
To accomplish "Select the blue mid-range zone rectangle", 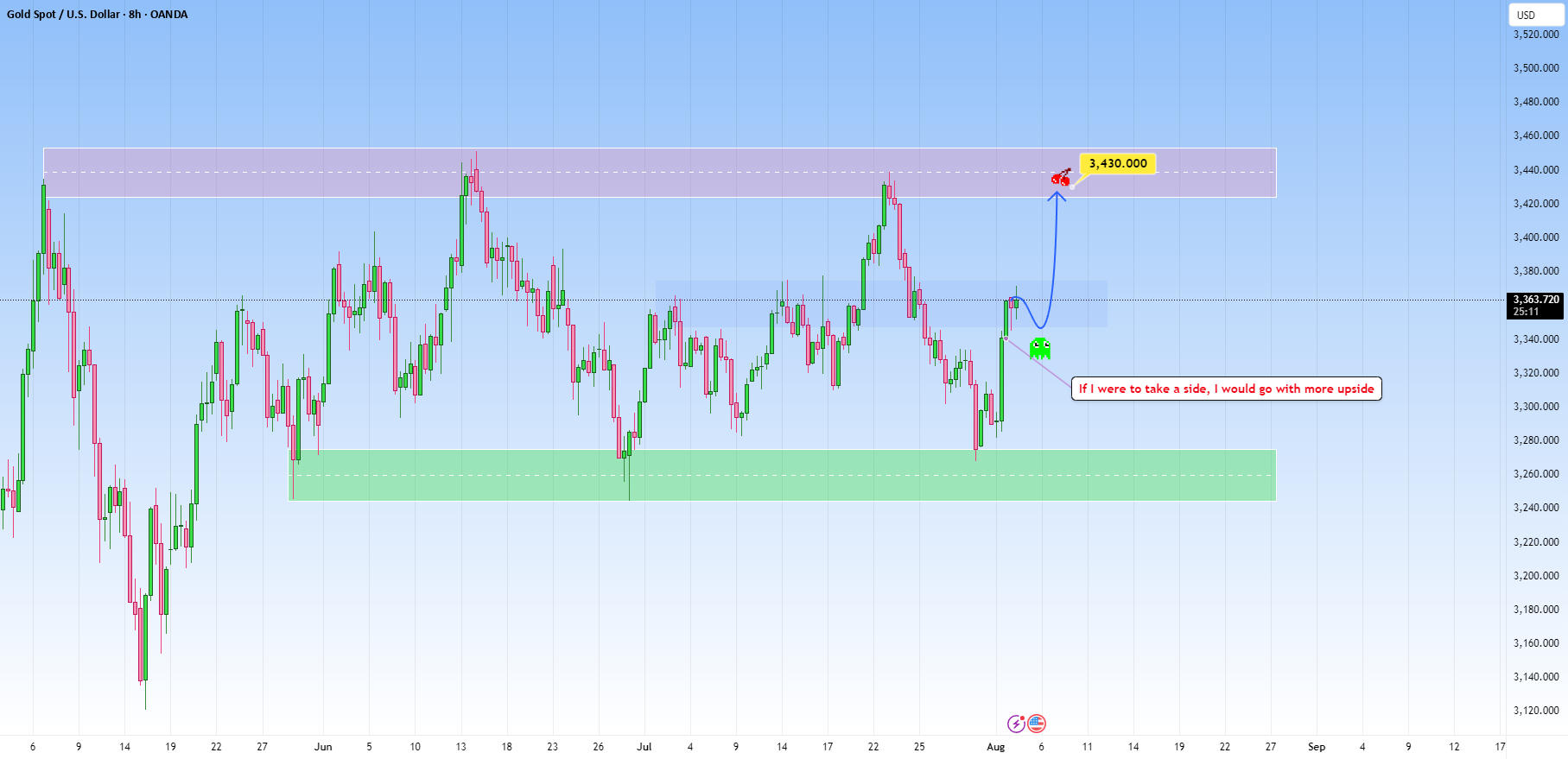I will tap(881, 304).
